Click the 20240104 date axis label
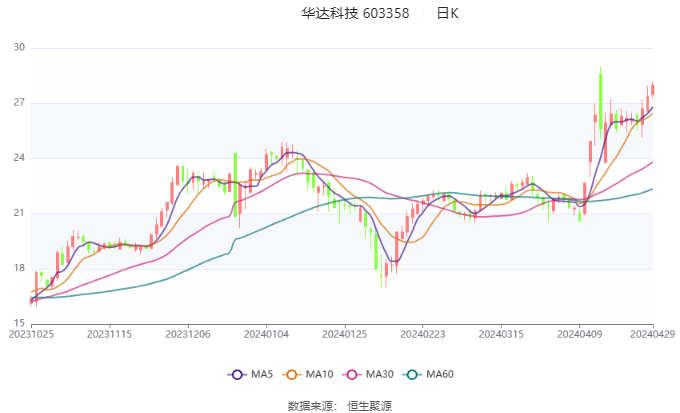This screenshot has width=680, height=413. pyautogui.click(x=266, y=334)
